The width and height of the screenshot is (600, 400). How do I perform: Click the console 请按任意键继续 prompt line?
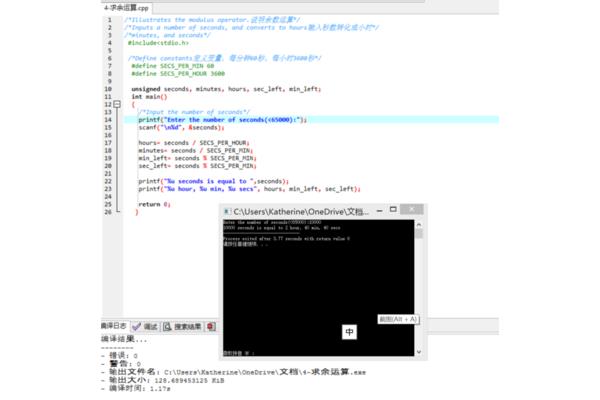[246, 244]
